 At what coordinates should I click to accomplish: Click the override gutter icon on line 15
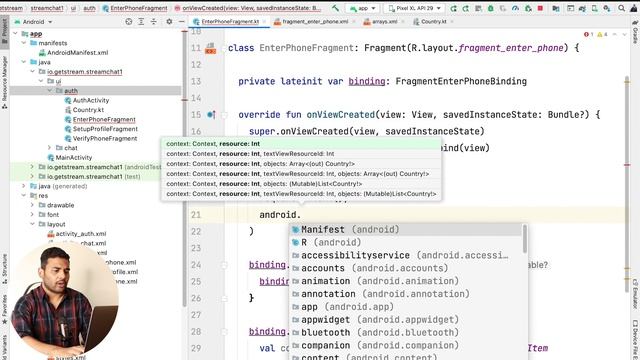click(211, 115)
